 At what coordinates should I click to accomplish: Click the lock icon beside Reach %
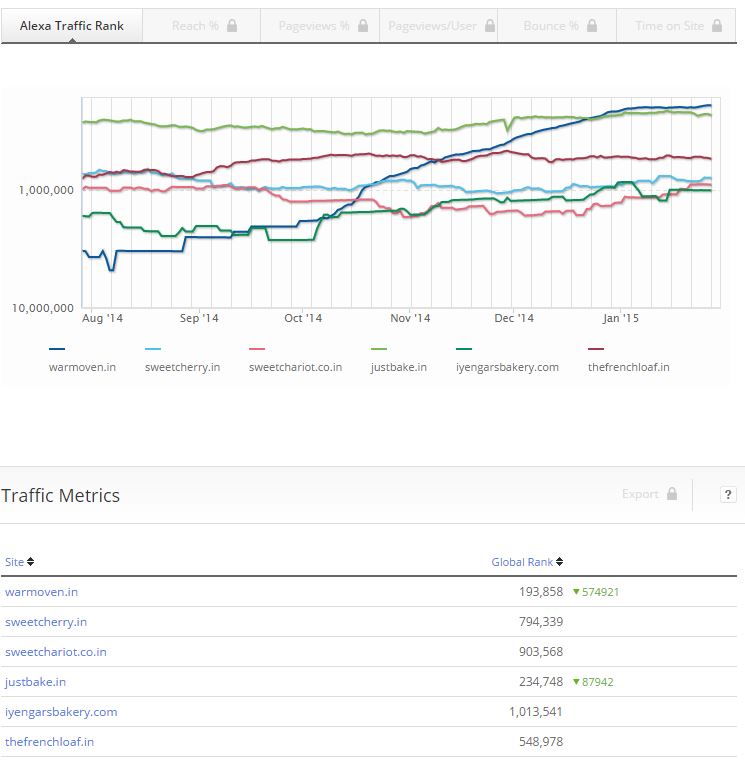232,25
